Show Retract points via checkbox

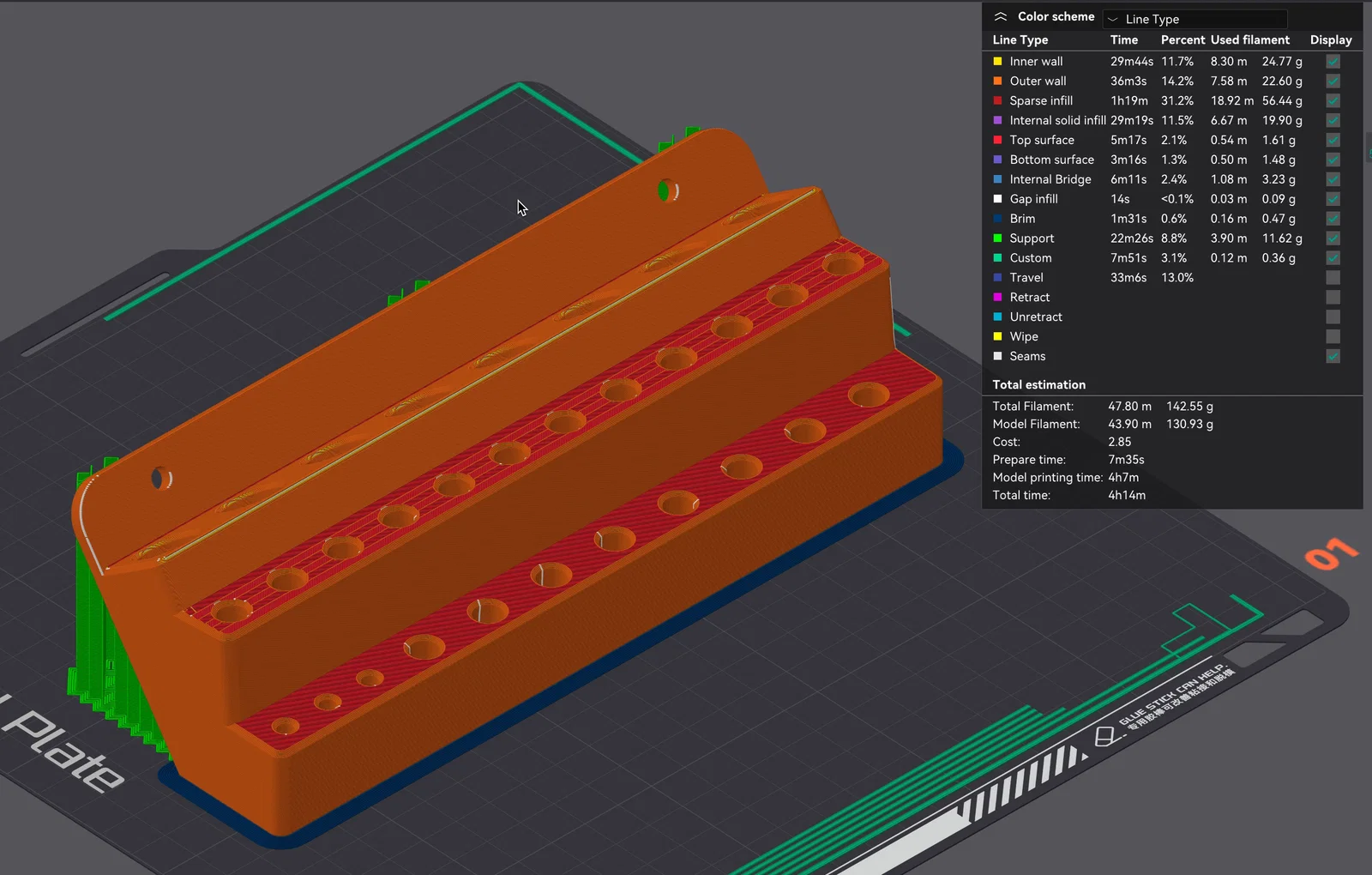click(x=1333, y=298)
